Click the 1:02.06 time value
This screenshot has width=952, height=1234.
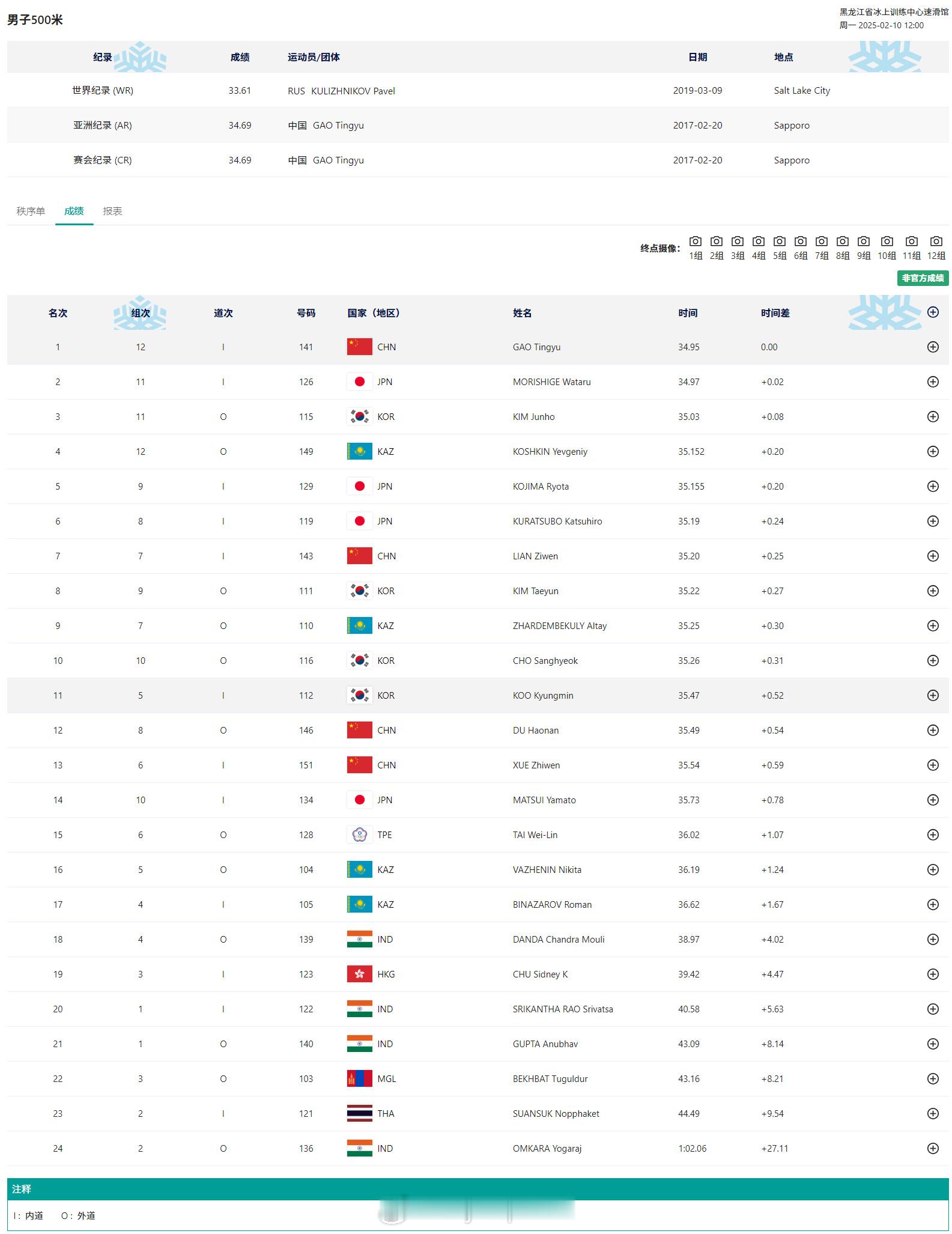(x=692, y=1148)
